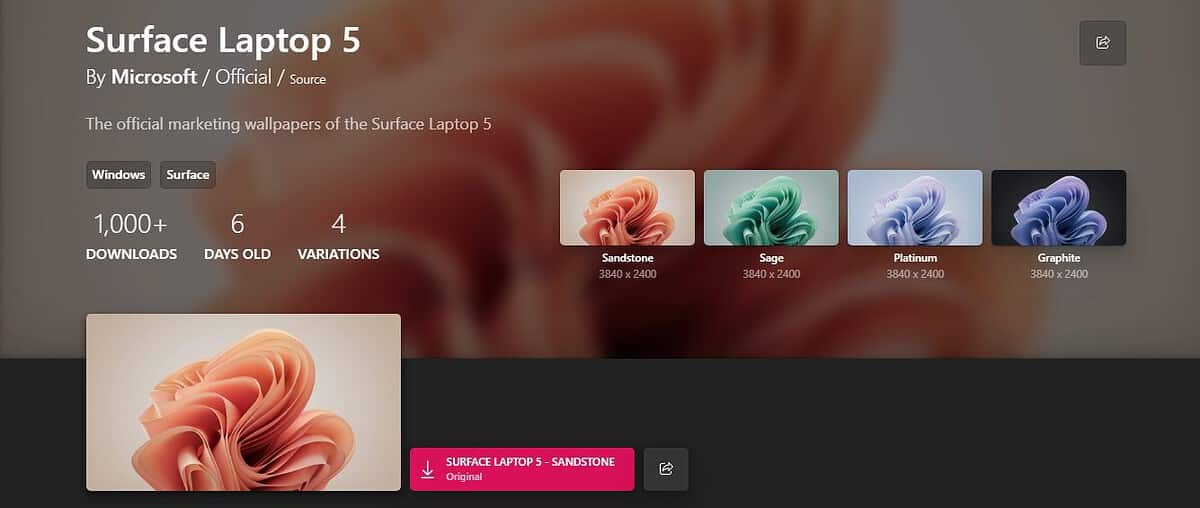Click the Graphite label under thumbnail
Viewport: 1200px width, 508px height.
pos(1059,258)
